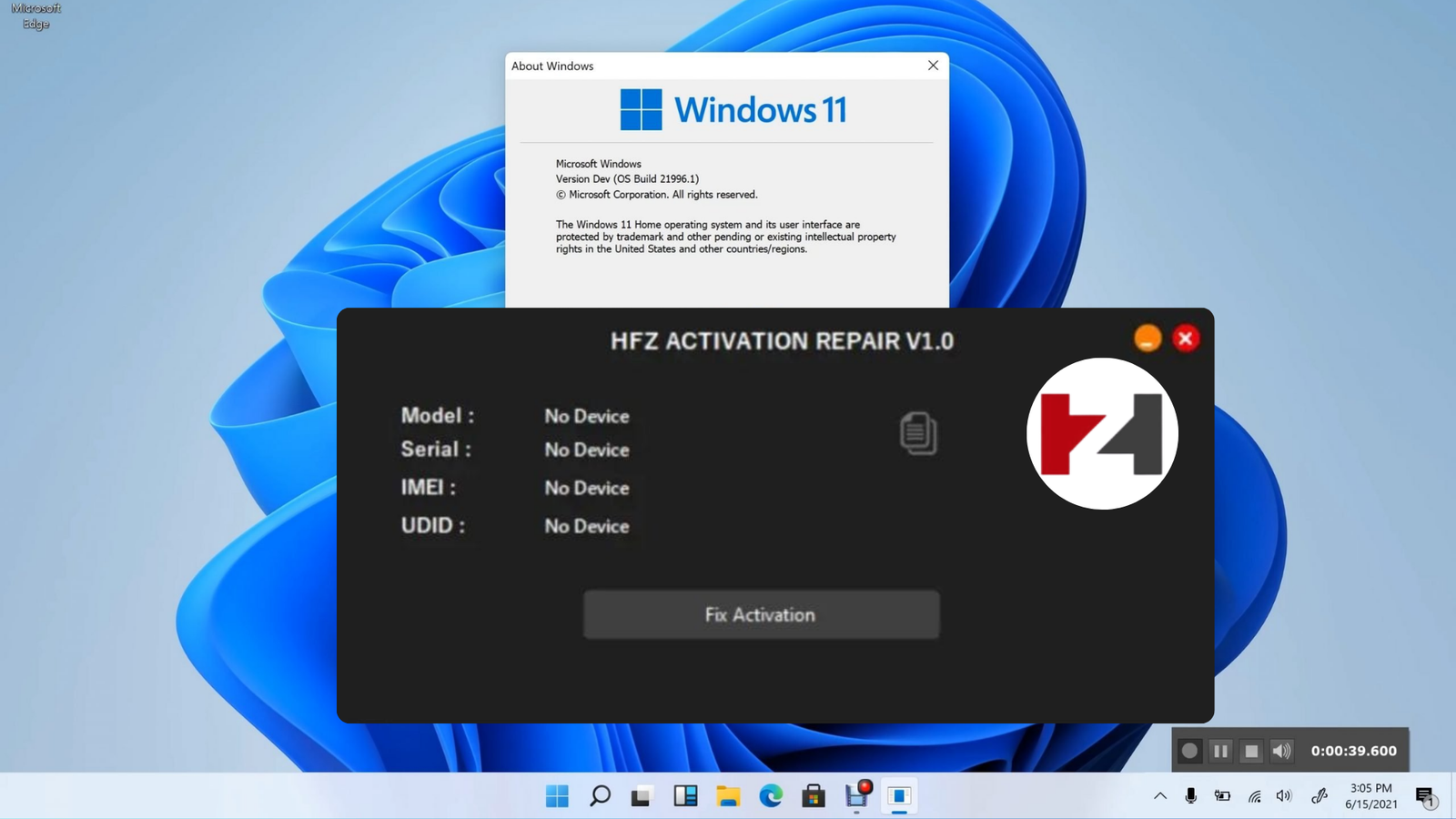Launch Microsoft Edge from the taskbar
Viewport: 1456px width, 819px height.
(769, 796)
